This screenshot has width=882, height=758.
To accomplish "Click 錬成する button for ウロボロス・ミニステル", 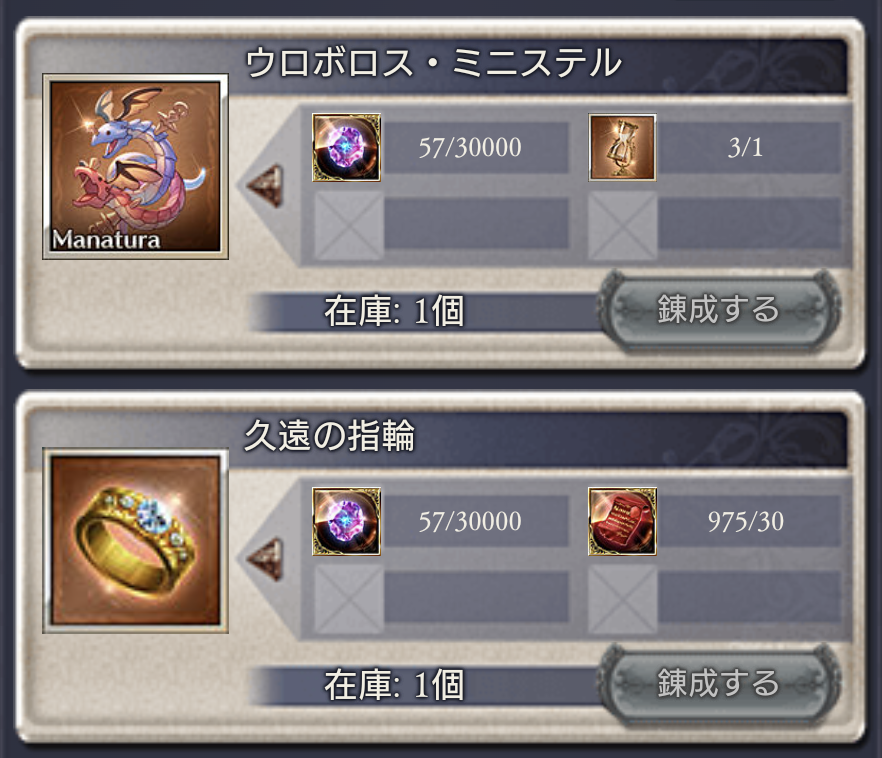I will pos(718,310).
